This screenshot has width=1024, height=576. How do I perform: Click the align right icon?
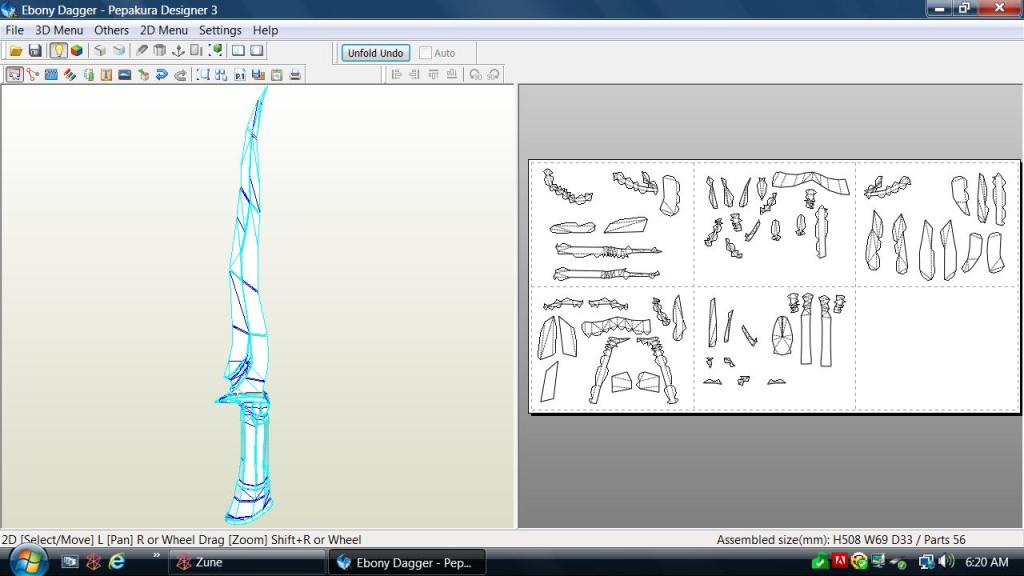tap(415, 74)
